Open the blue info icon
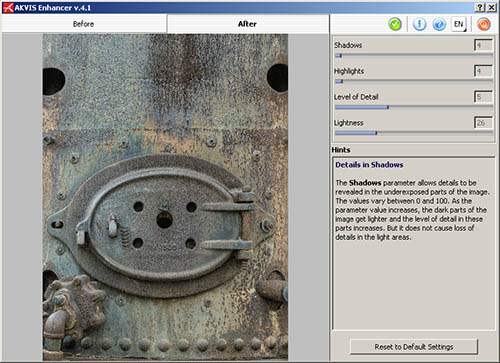The height and width of the screenshot is (363, 500). tap(419, 24)
